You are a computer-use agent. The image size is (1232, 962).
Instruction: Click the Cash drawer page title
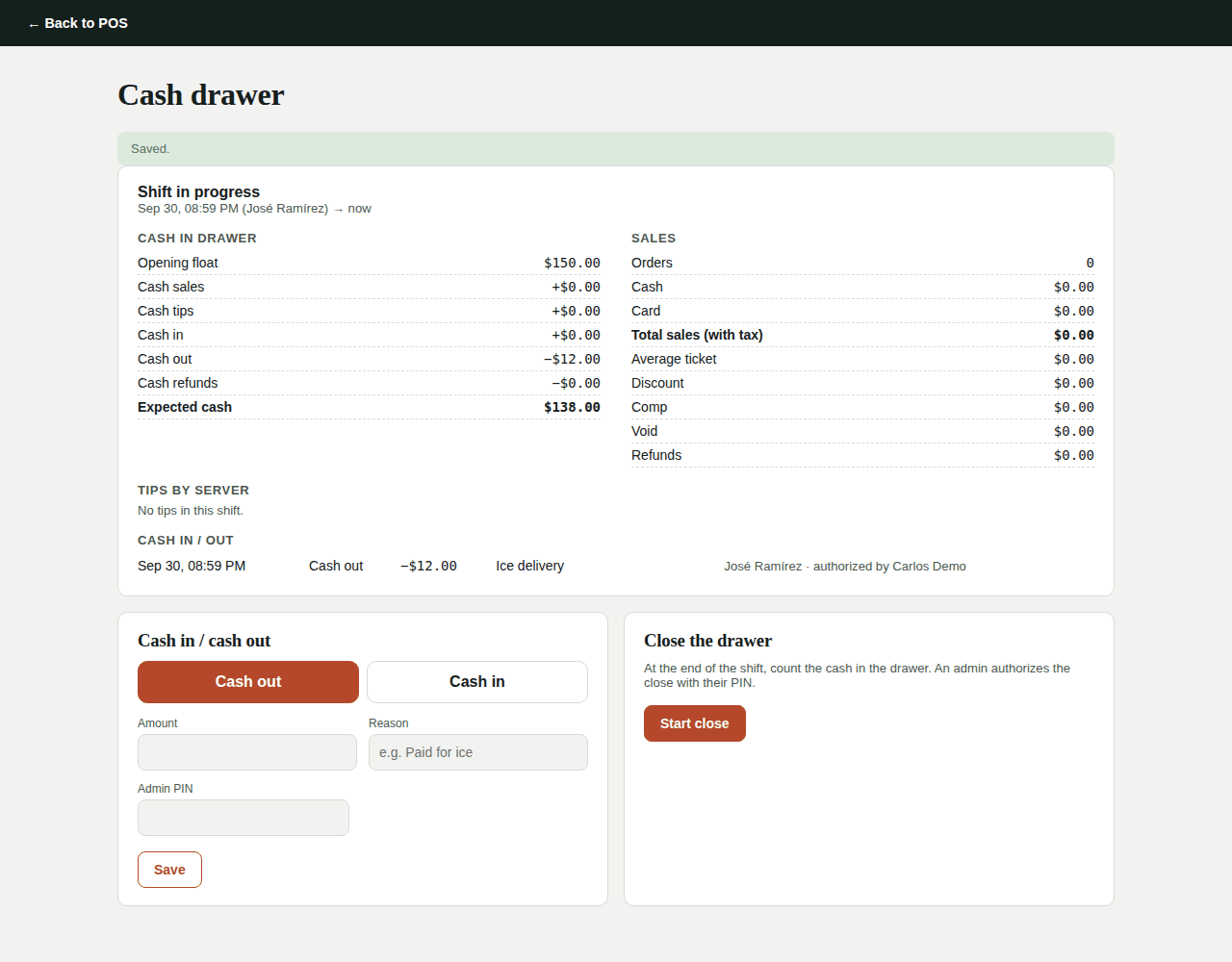201,95
